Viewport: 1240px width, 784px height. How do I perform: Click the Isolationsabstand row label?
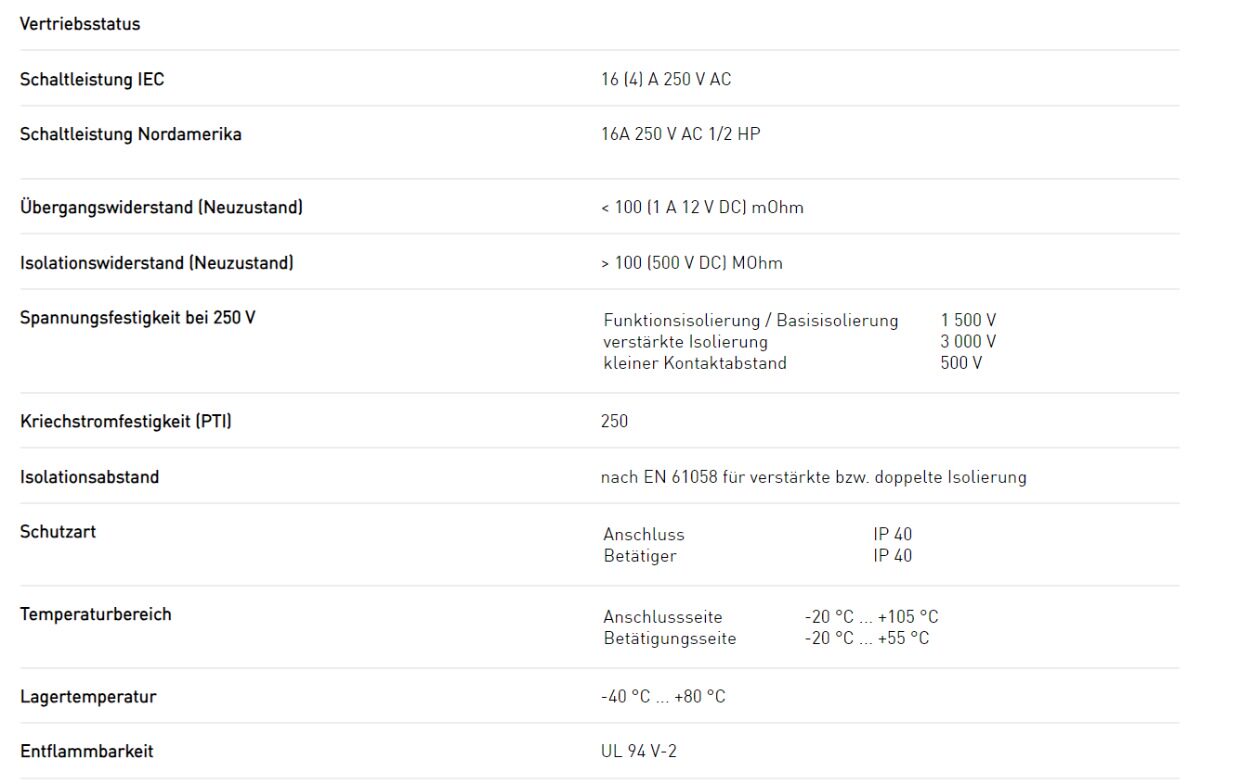89,477
